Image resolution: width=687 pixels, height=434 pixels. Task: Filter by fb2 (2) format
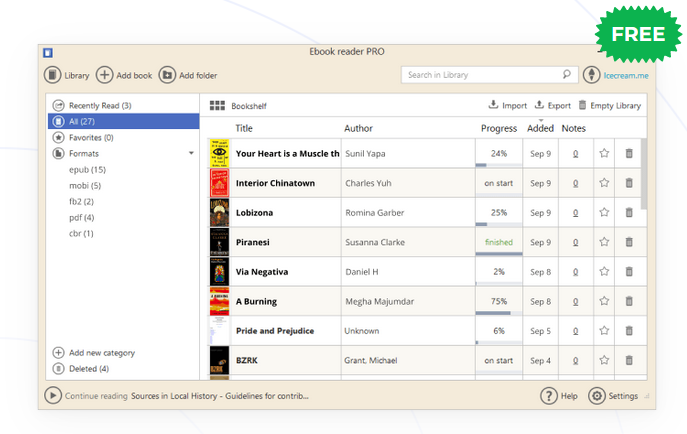pos(81,201)
